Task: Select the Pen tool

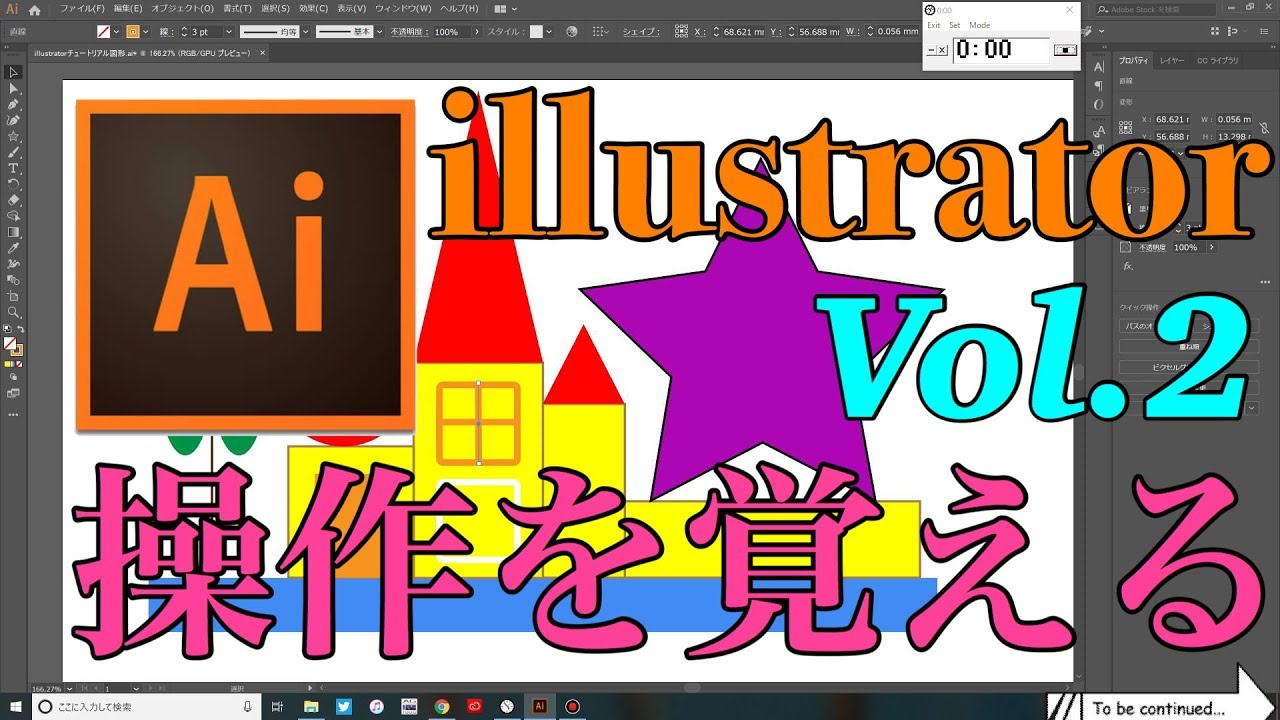Action: (x=14, y=104)
